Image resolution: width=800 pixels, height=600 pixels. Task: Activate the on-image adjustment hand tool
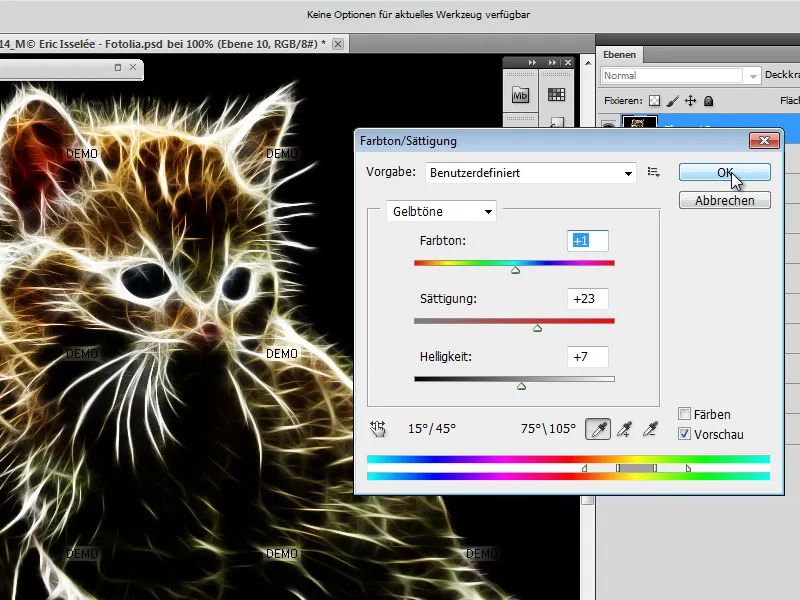pyautogui.click(x=378, y=429)
